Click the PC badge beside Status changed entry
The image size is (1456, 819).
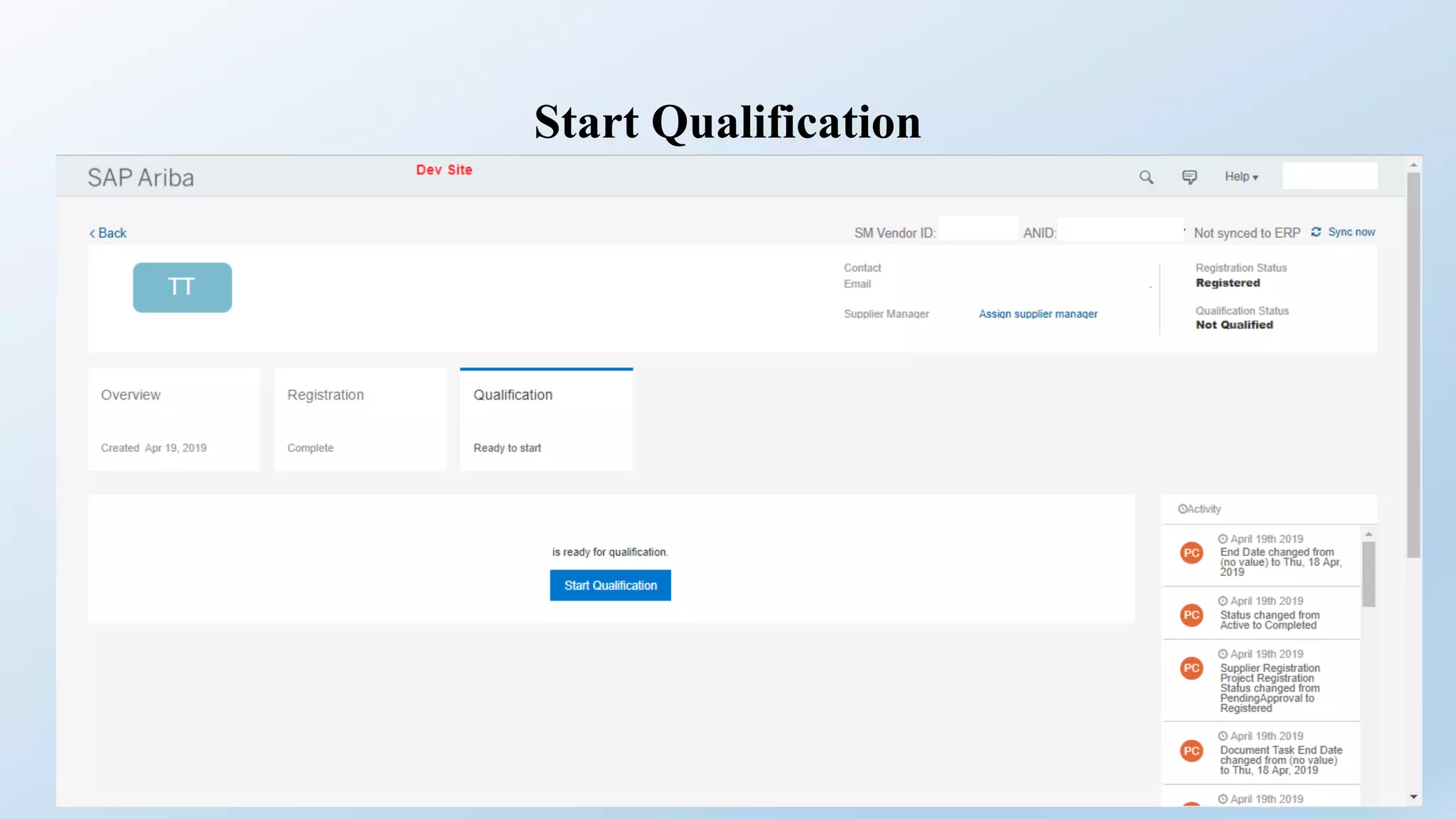(1192, 615)
